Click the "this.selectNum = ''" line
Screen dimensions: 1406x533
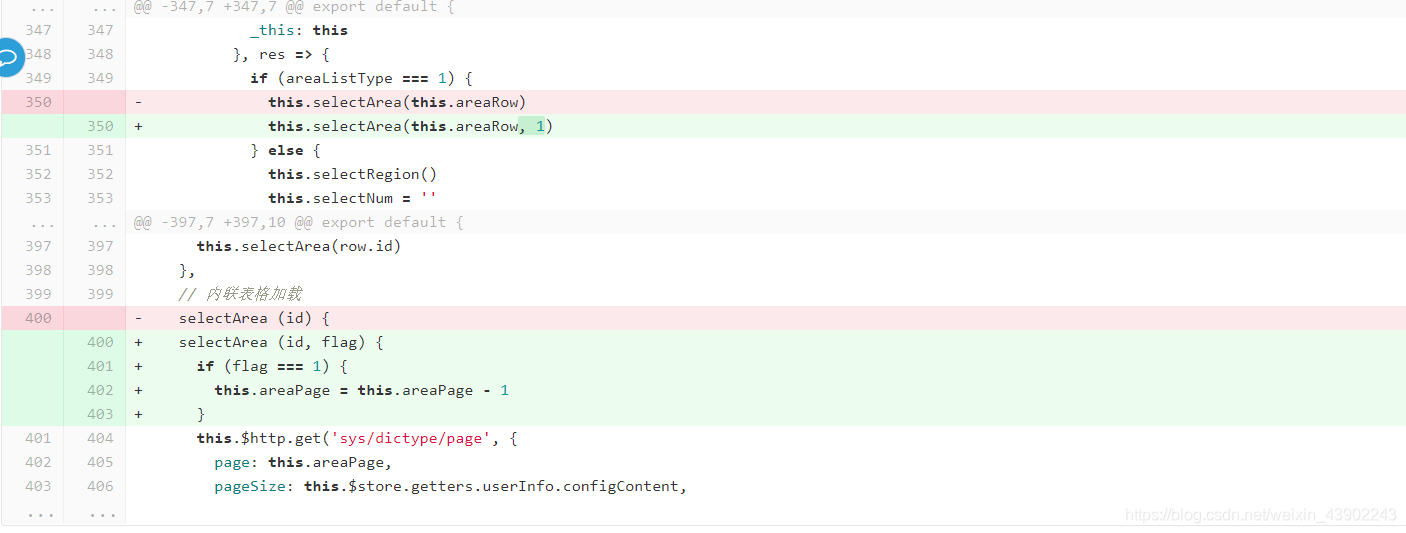click(352, 198)
